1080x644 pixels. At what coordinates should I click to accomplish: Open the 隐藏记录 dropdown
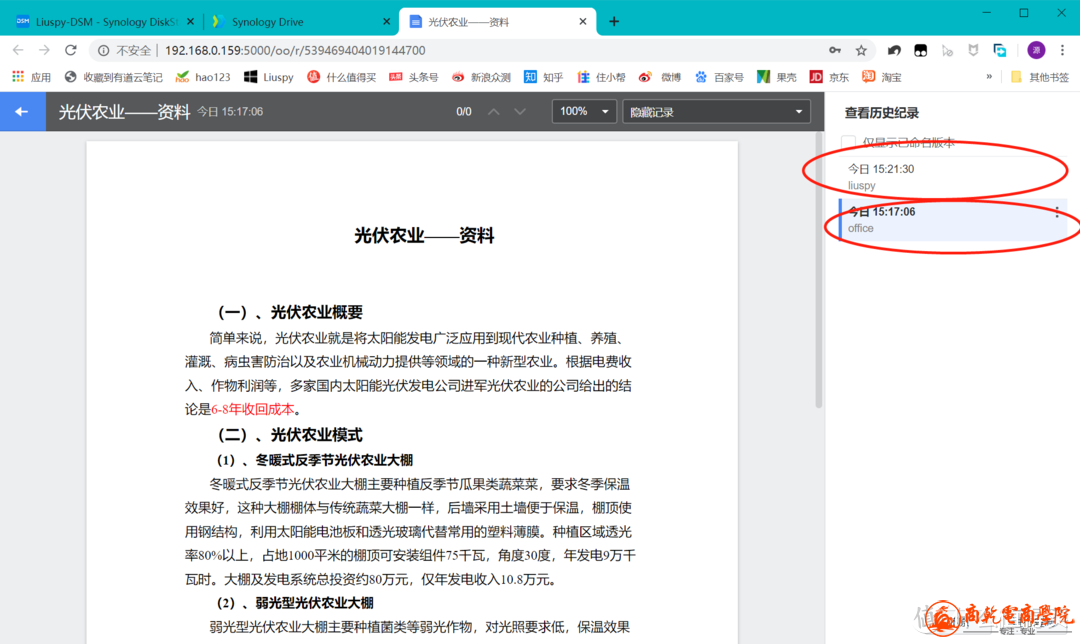click(x=716, y=112)
